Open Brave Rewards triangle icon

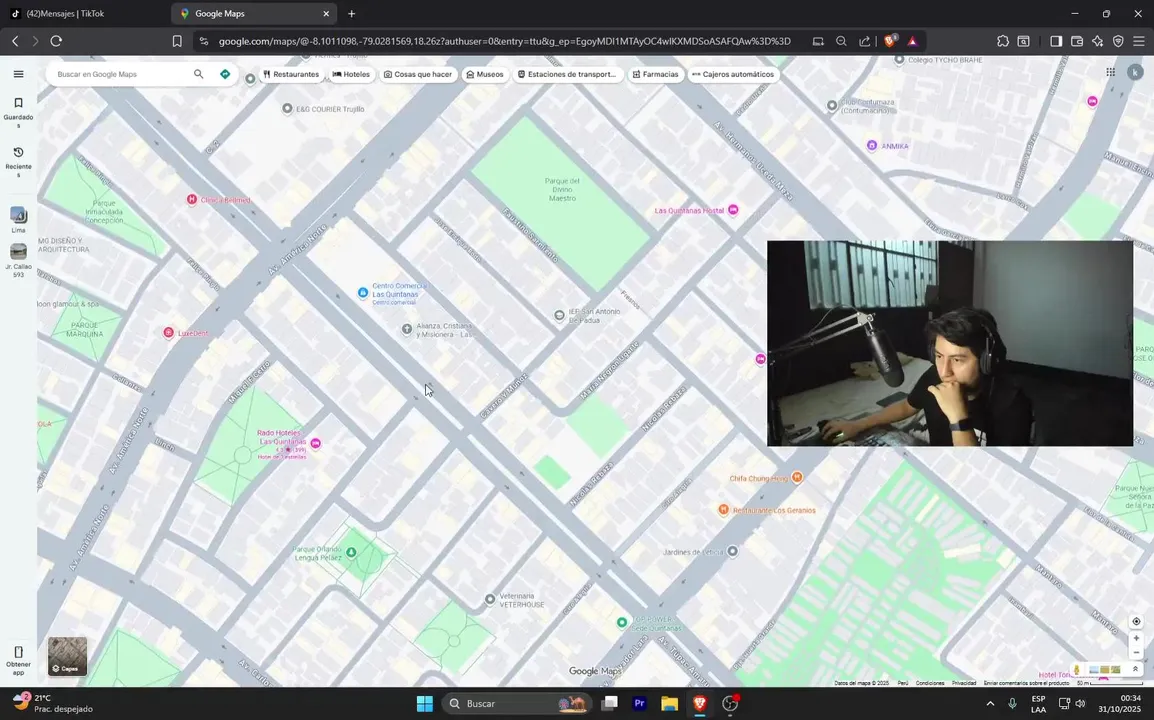913,41
